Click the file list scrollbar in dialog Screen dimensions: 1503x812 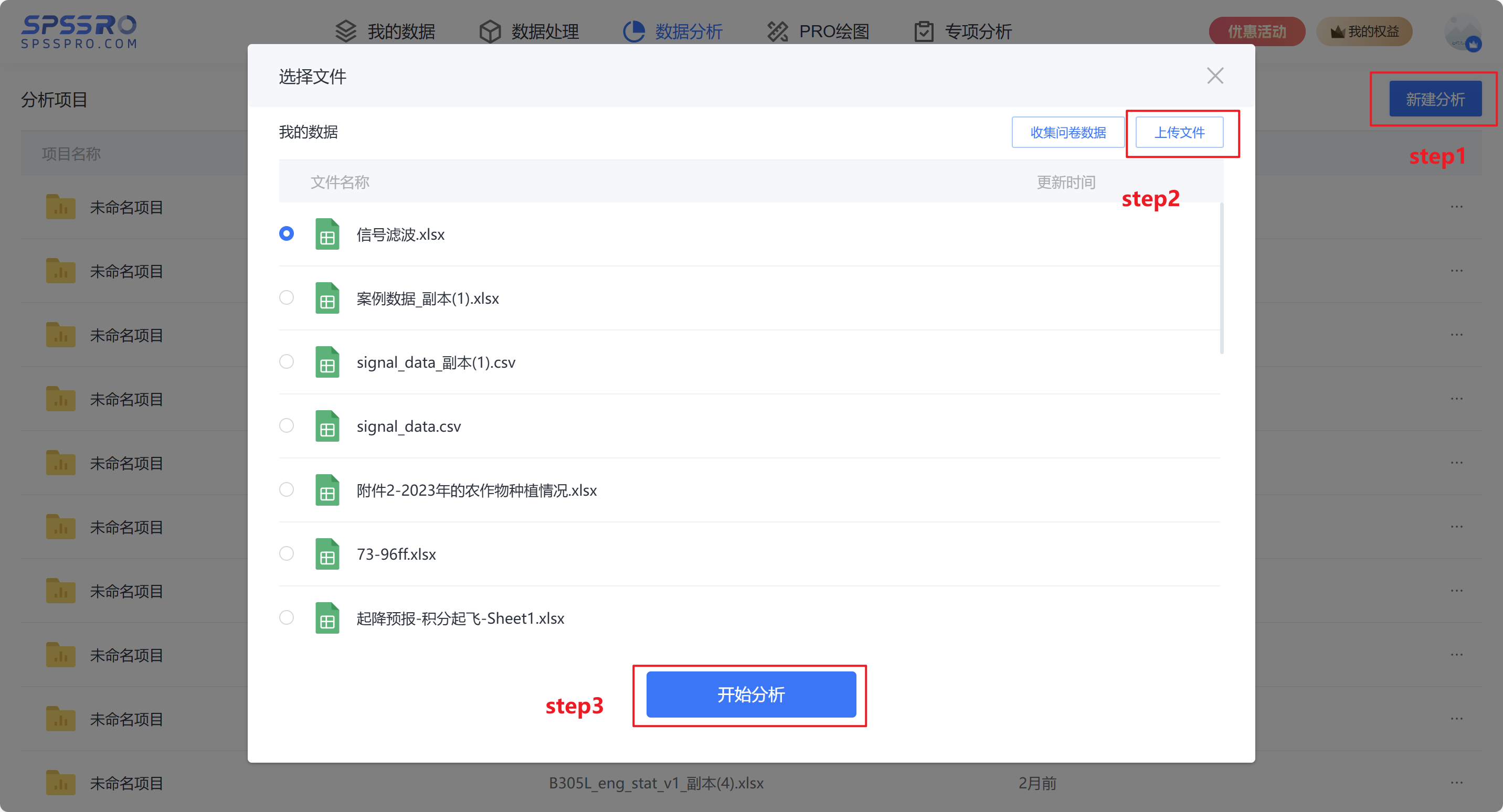pyautogui.click(x=1222, y=278)
